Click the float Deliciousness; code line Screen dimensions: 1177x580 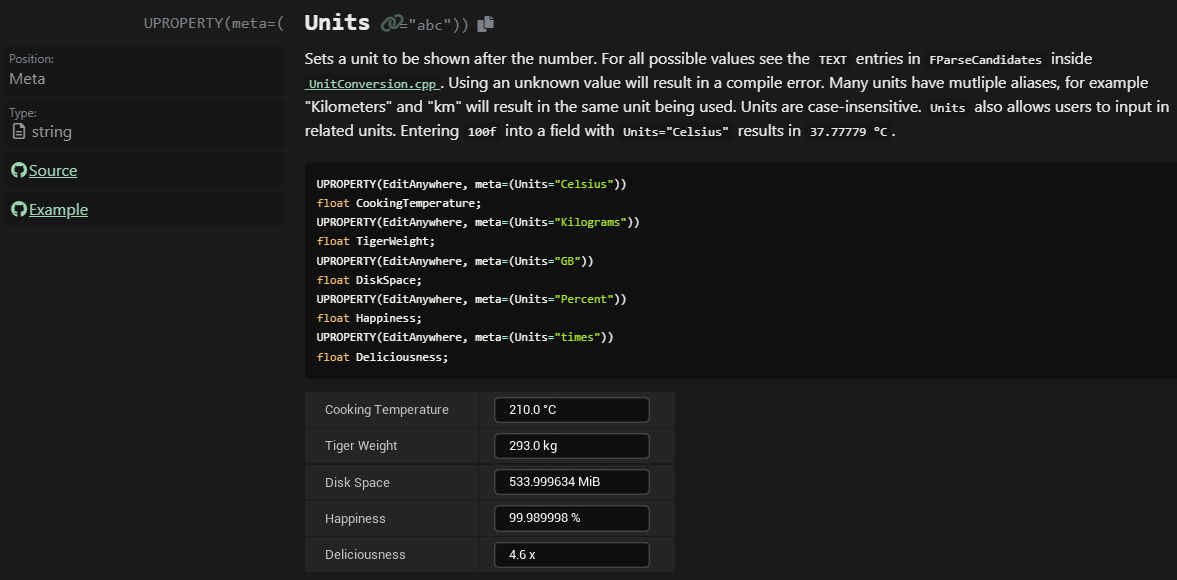[382, 357]
